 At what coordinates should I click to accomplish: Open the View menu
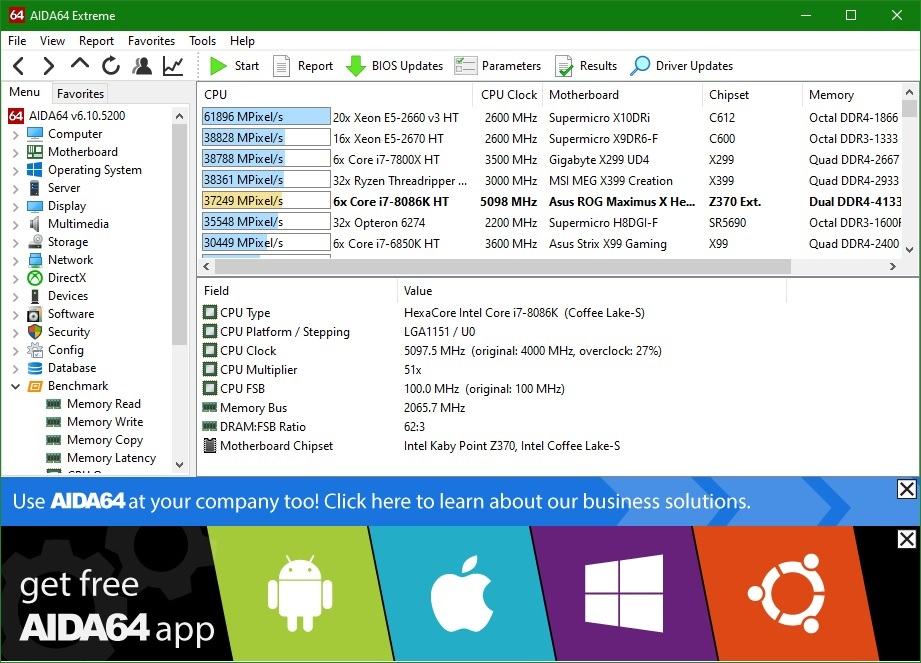[52, 41]
